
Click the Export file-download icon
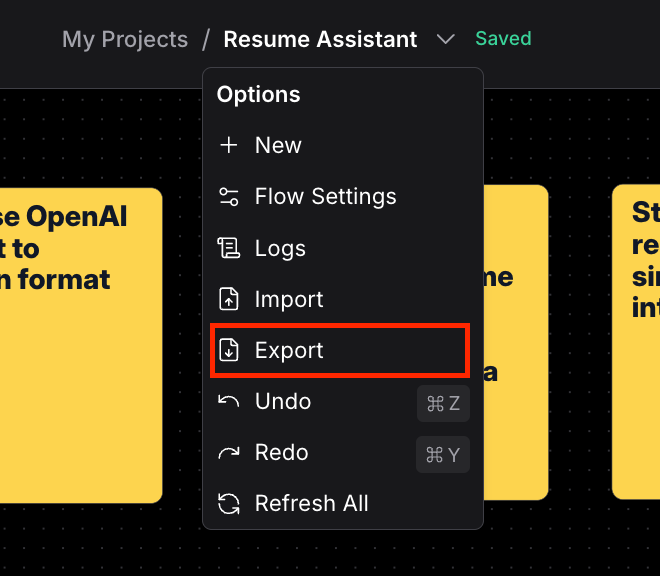click(229, 351)
